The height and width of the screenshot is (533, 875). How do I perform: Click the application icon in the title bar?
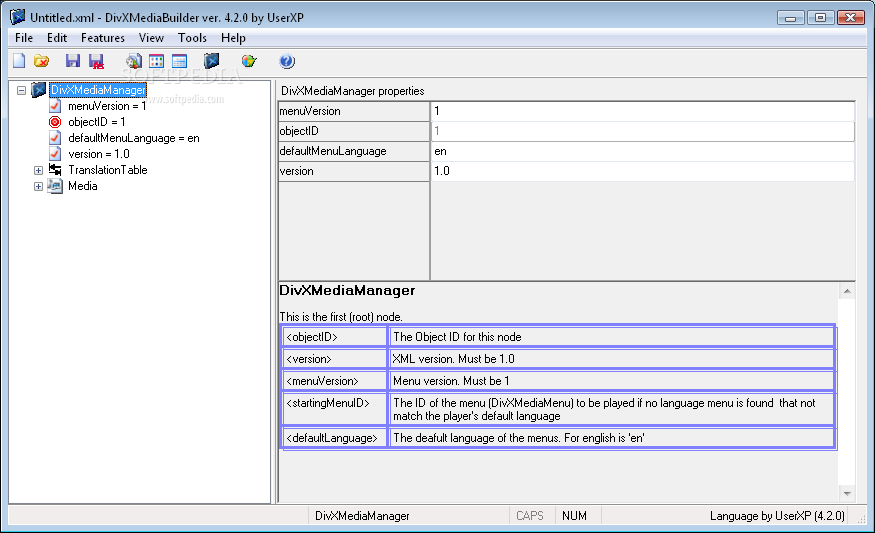point(18,17)
